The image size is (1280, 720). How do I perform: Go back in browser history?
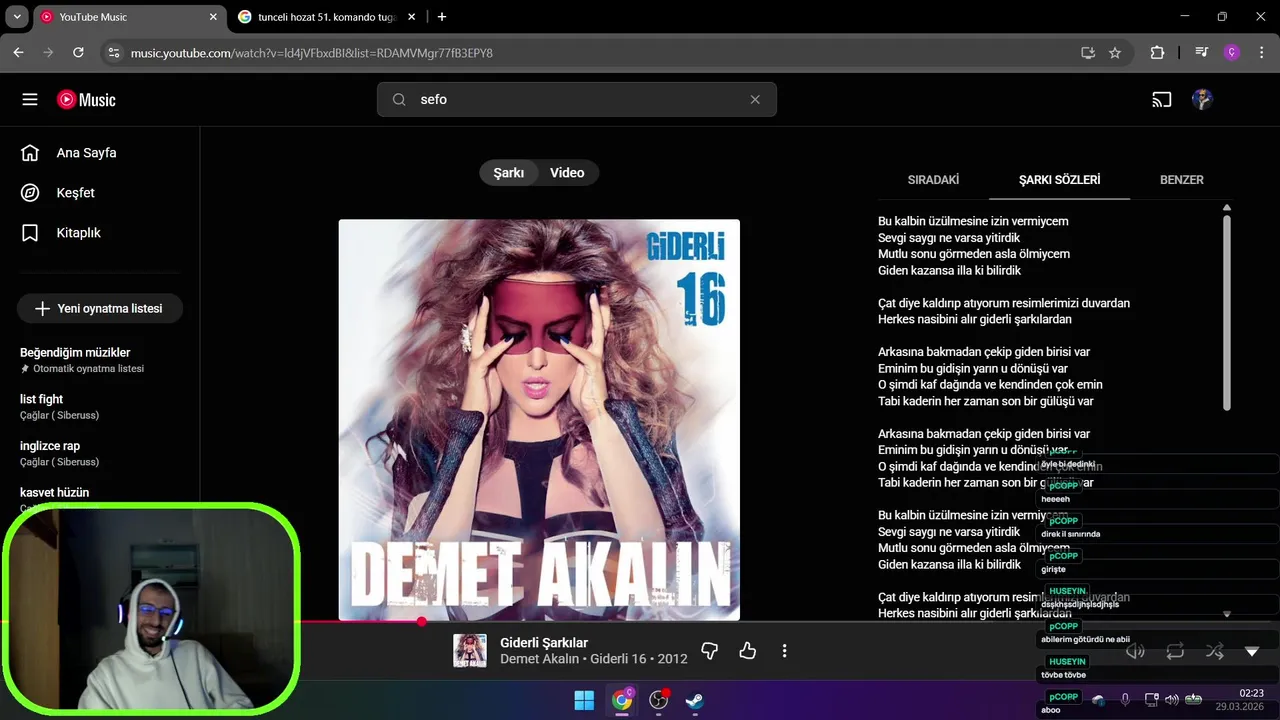18,53
